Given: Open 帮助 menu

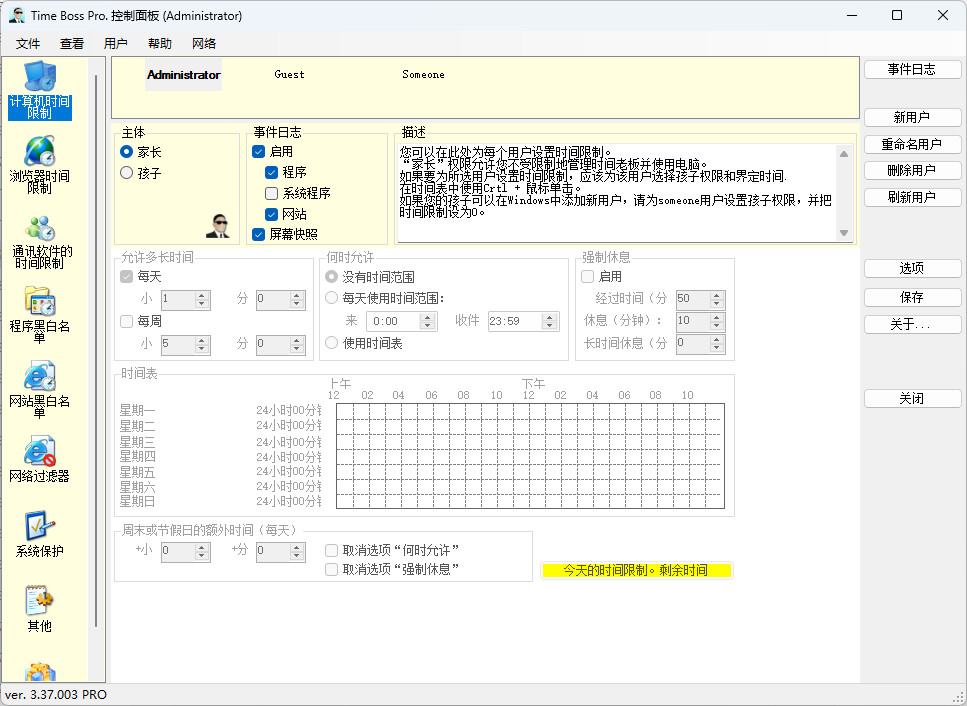Looking at the screenshot, I should tap(160, 44).
